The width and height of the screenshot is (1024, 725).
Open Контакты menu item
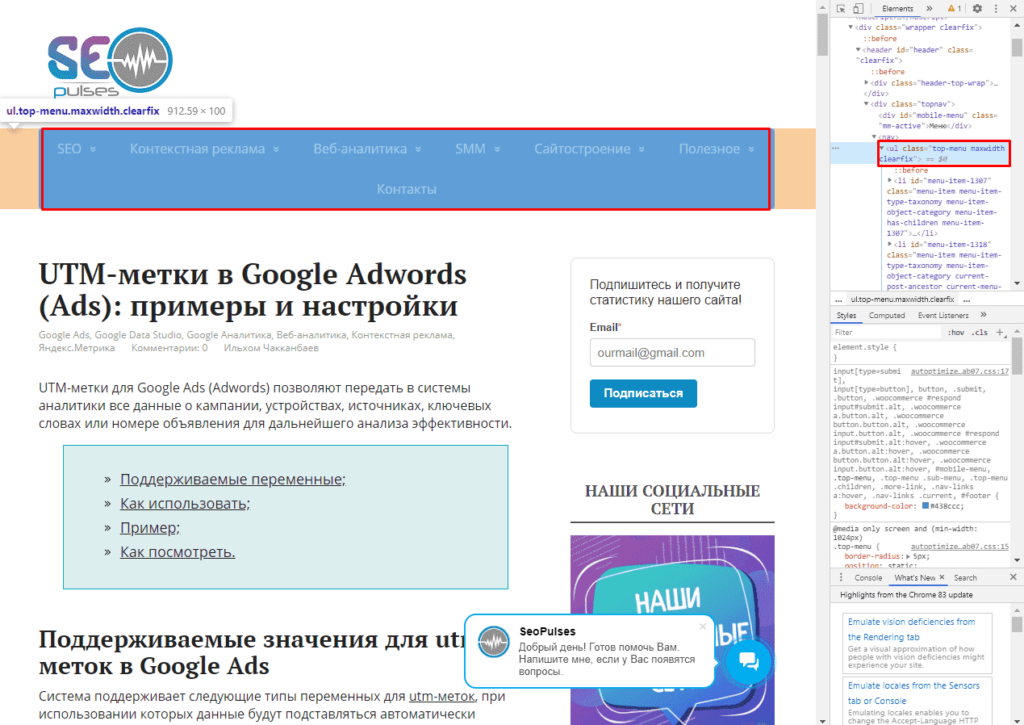pos(406,189)
